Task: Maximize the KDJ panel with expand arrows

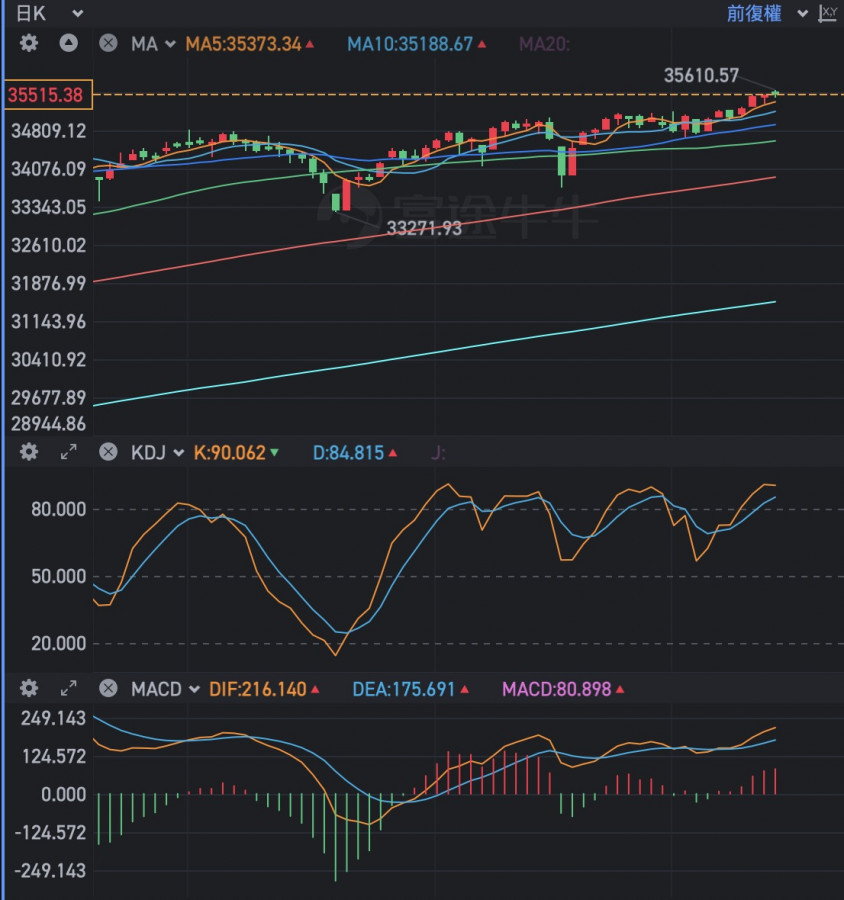Action: click(68, 452)
